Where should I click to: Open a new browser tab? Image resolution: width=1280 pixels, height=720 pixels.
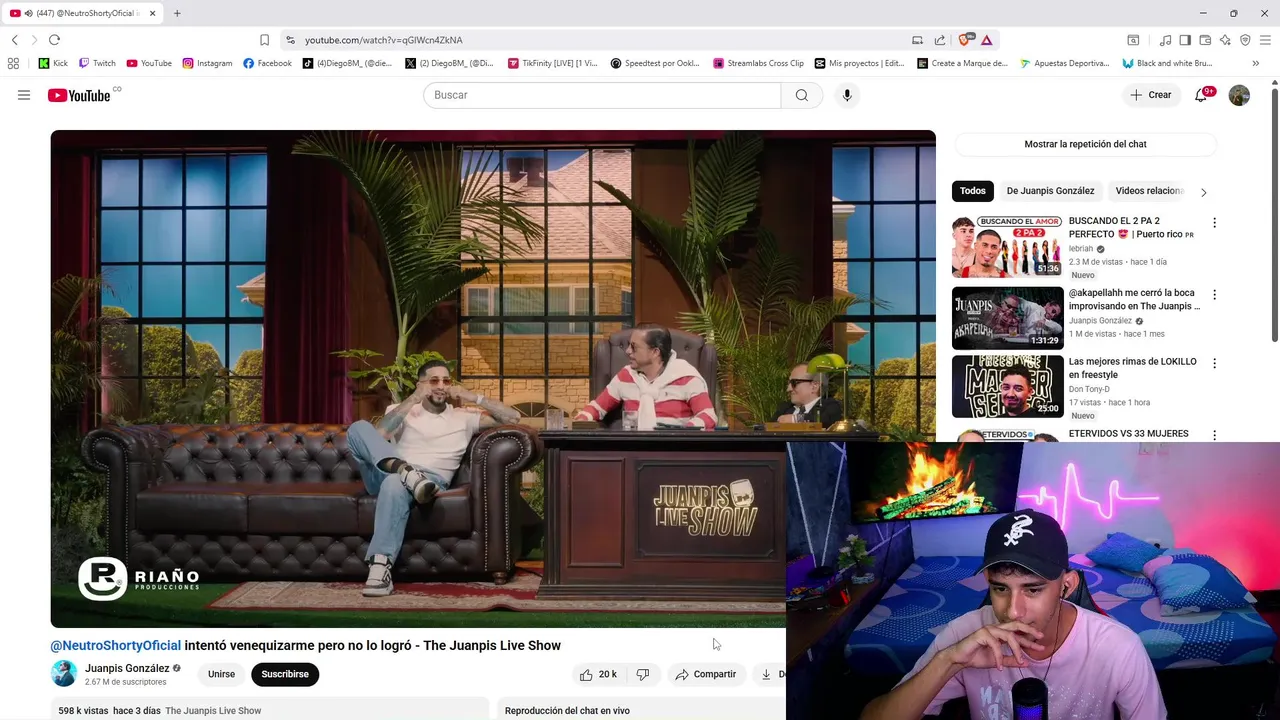(177, 13)
